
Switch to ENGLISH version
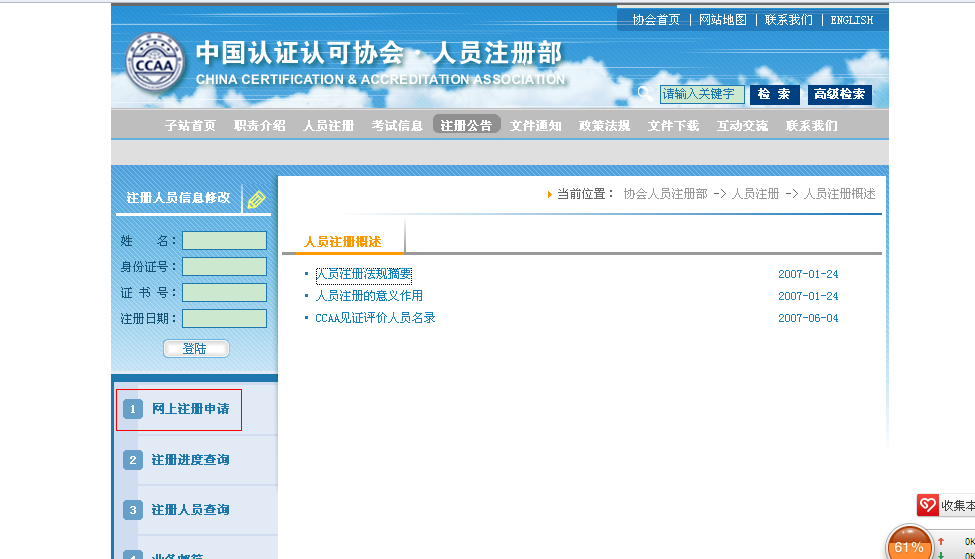(852, 20)
